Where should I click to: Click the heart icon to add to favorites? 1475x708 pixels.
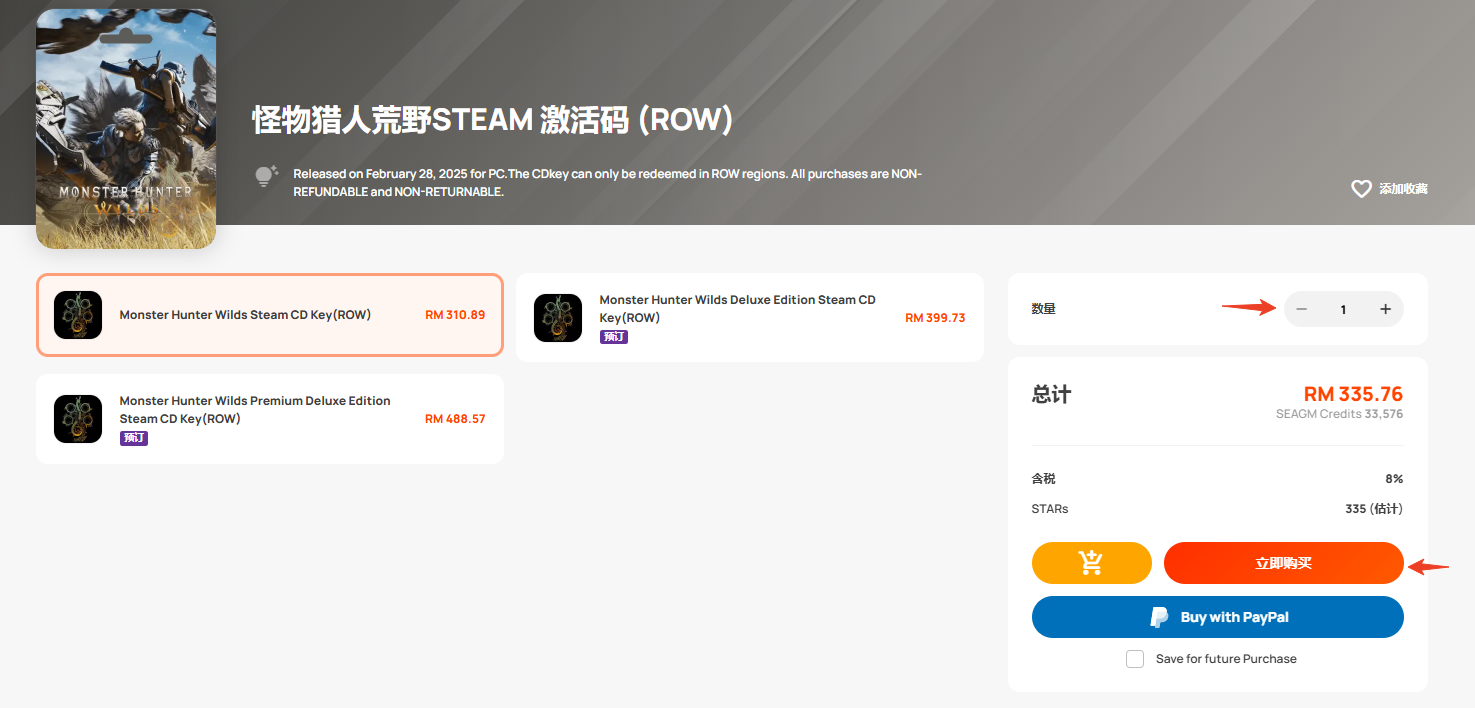[x=1361, y=189]
